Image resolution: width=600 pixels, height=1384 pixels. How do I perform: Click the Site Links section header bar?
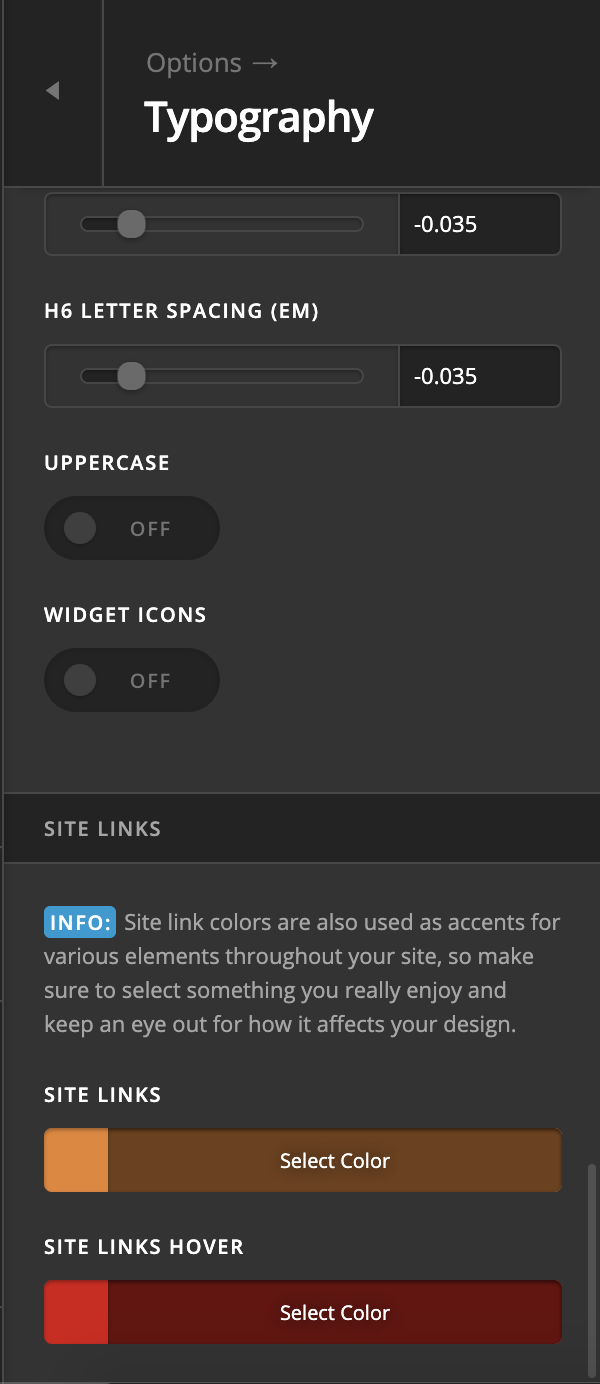pos(300,828)
